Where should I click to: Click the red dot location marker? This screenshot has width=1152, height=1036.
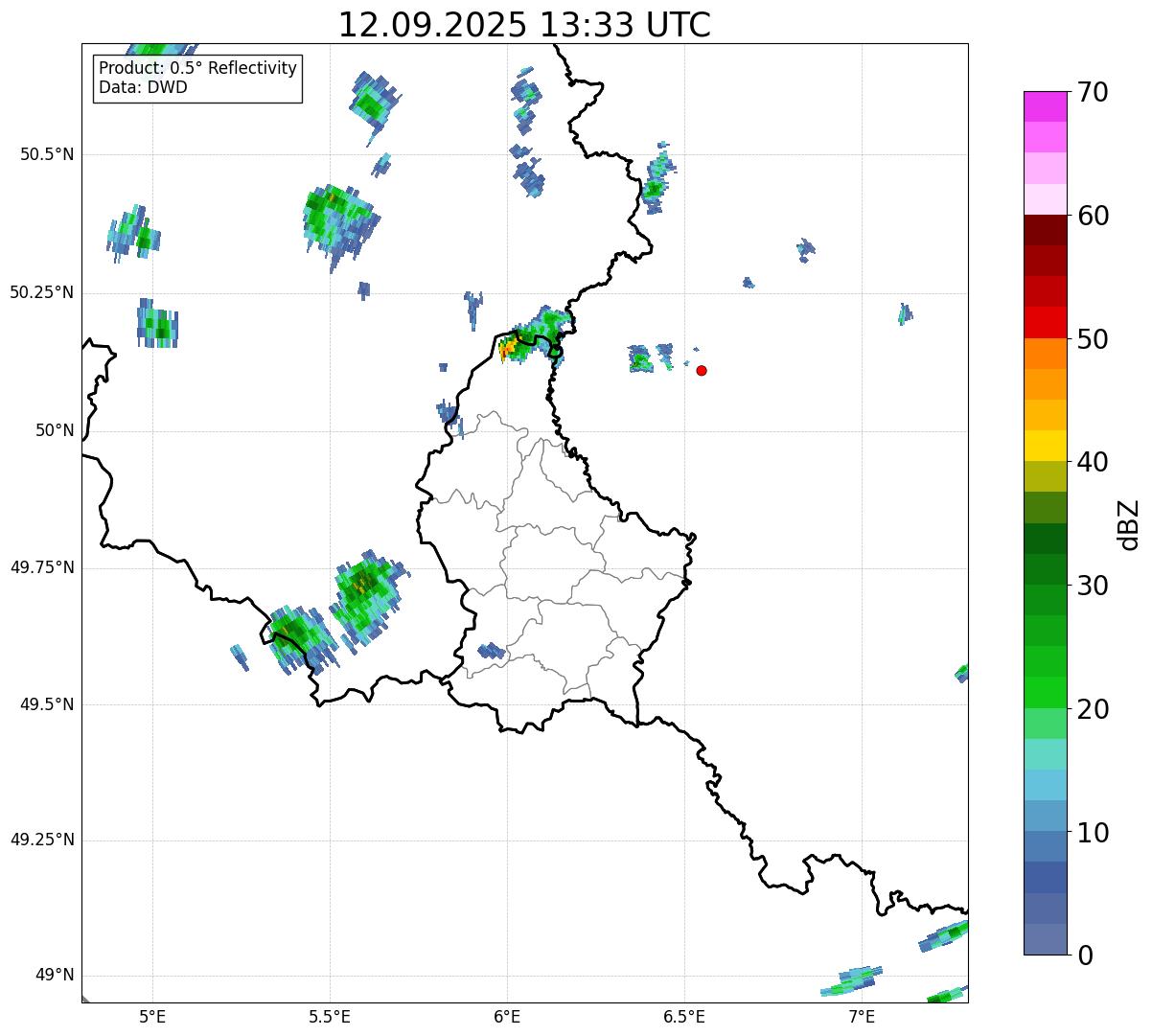coord(702,371)
